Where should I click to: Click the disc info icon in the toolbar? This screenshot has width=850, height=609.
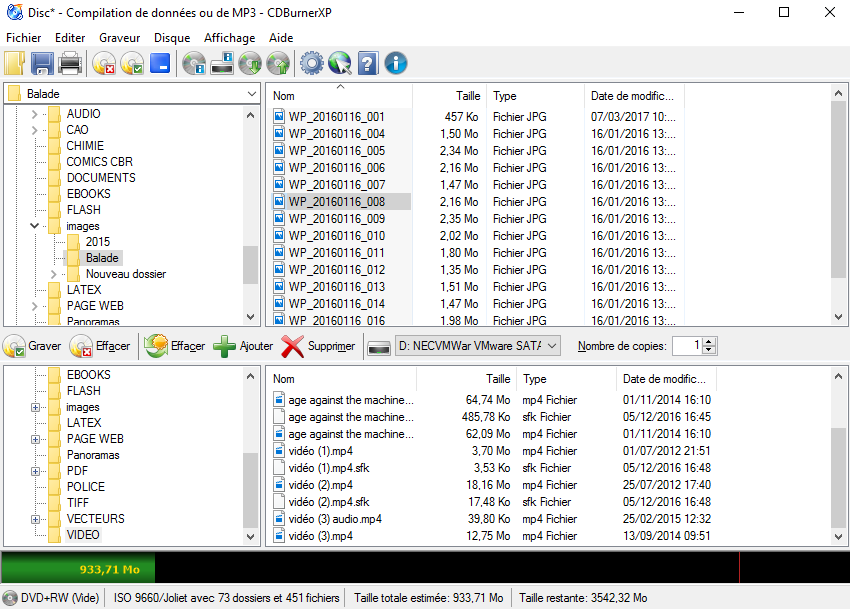pyautogui.click(x=194, y=63)
